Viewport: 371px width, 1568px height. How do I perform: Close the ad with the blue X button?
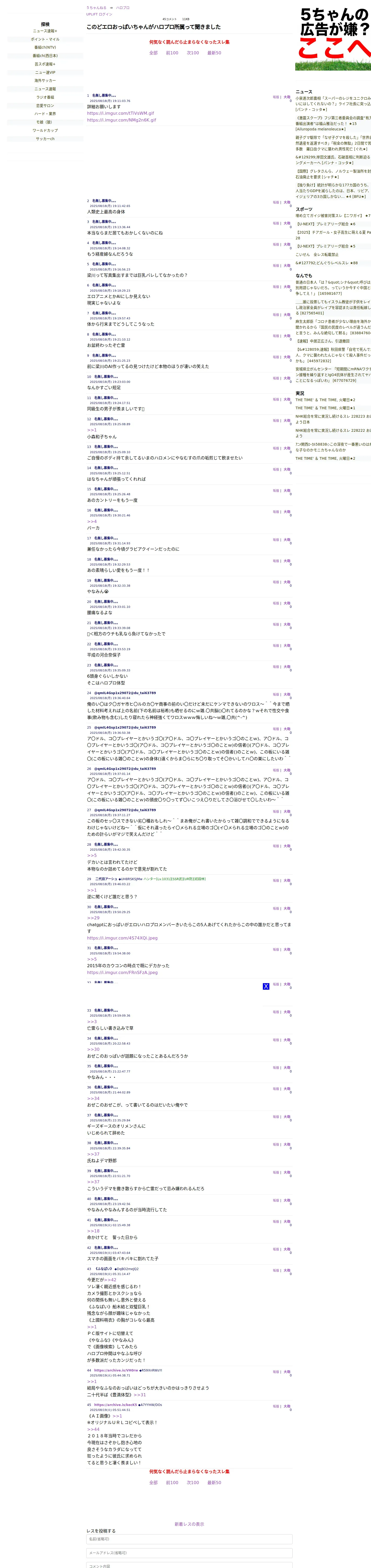(x=266, y=986)
